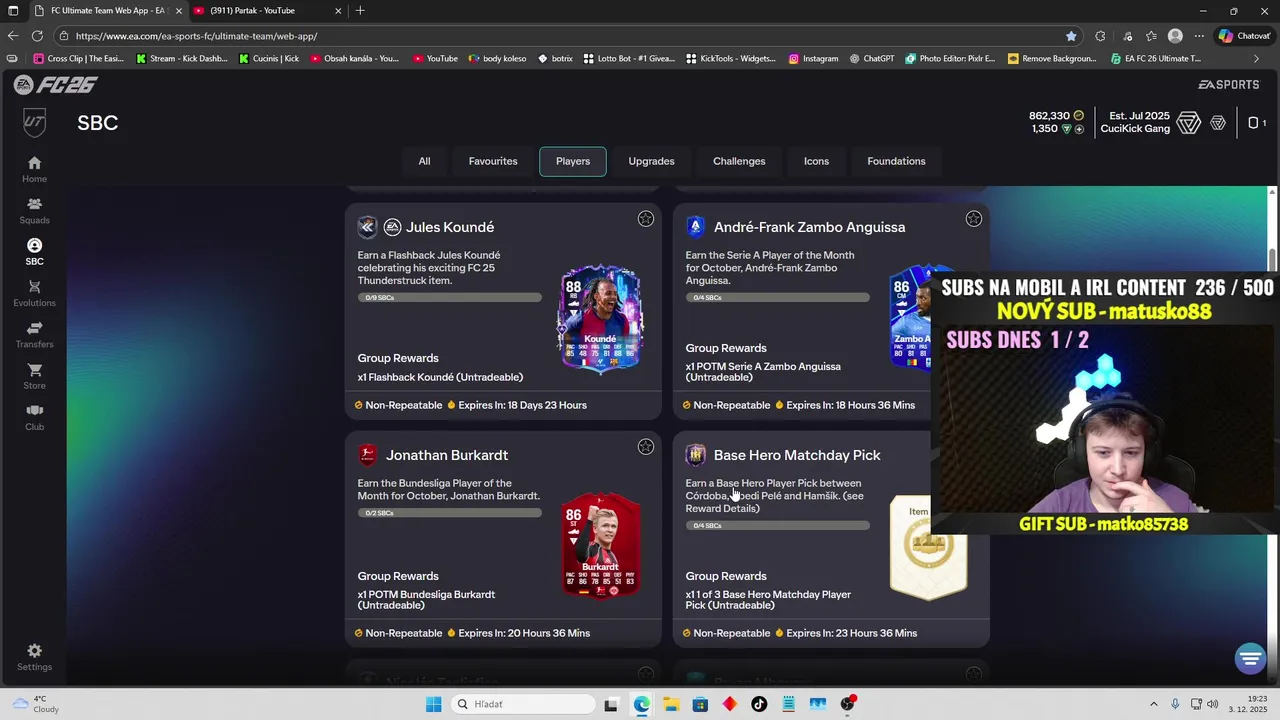The width and height of the screenshot is (1280, 720).
Task: Open the Base Hero Matchday Pick SBC
Action: (797, 455)
